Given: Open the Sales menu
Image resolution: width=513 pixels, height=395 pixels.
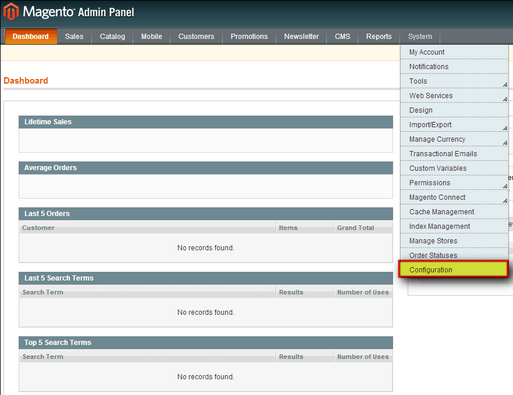Looking at the screenshot, I should (74, 36).
